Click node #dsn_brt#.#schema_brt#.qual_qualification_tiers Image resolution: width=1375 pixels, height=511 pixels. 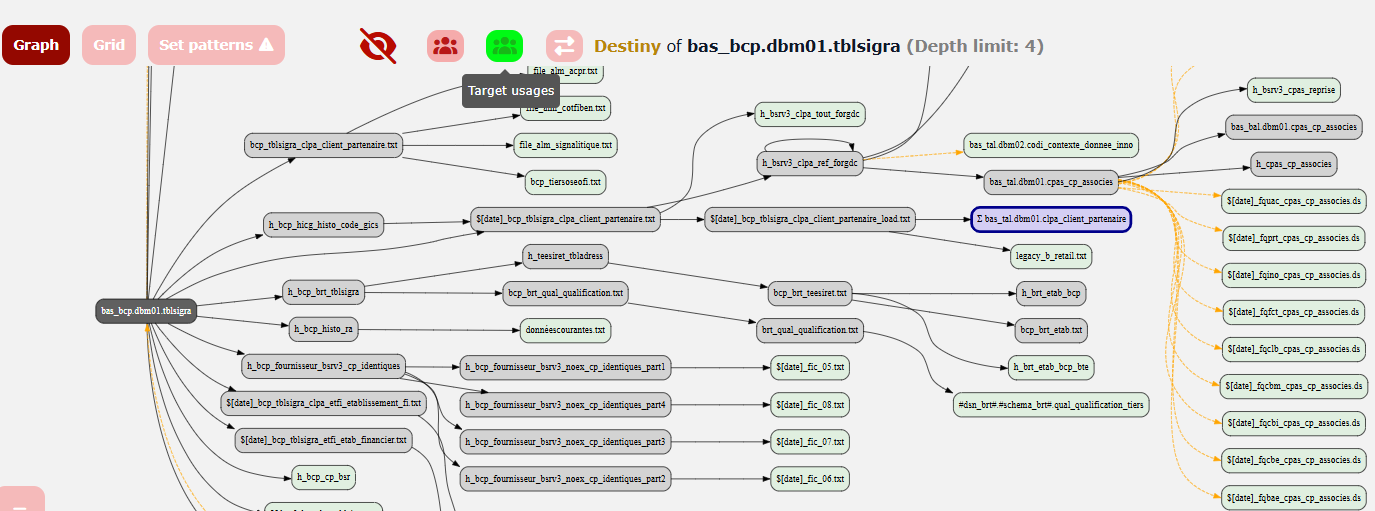[x=1051, y=405]
